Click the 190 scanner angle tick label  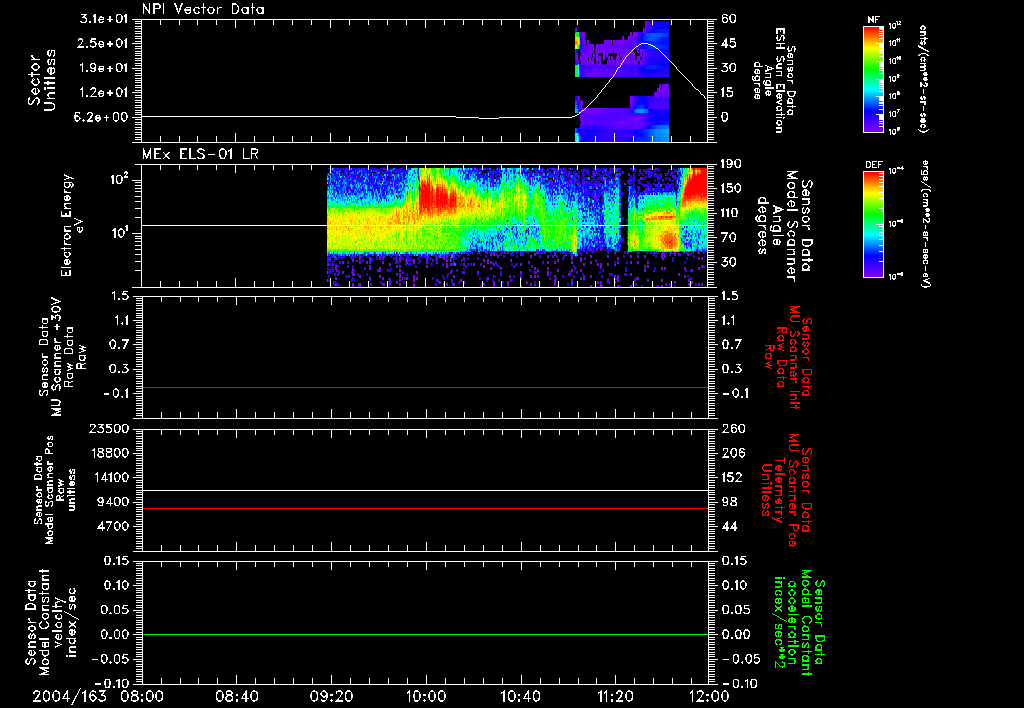click(x=731, y=164)
